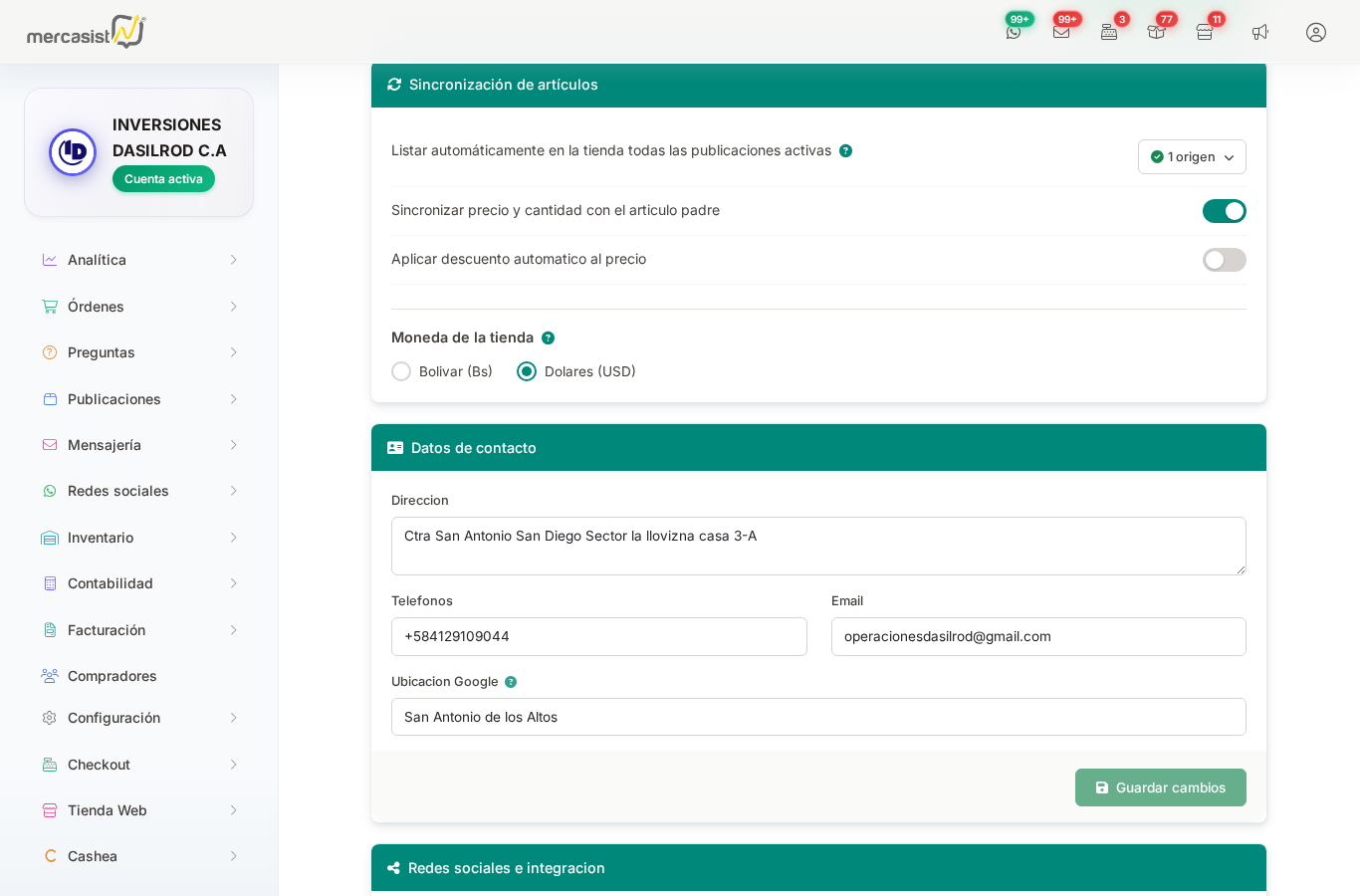Click the Mercasist logo

click(86, 32)
